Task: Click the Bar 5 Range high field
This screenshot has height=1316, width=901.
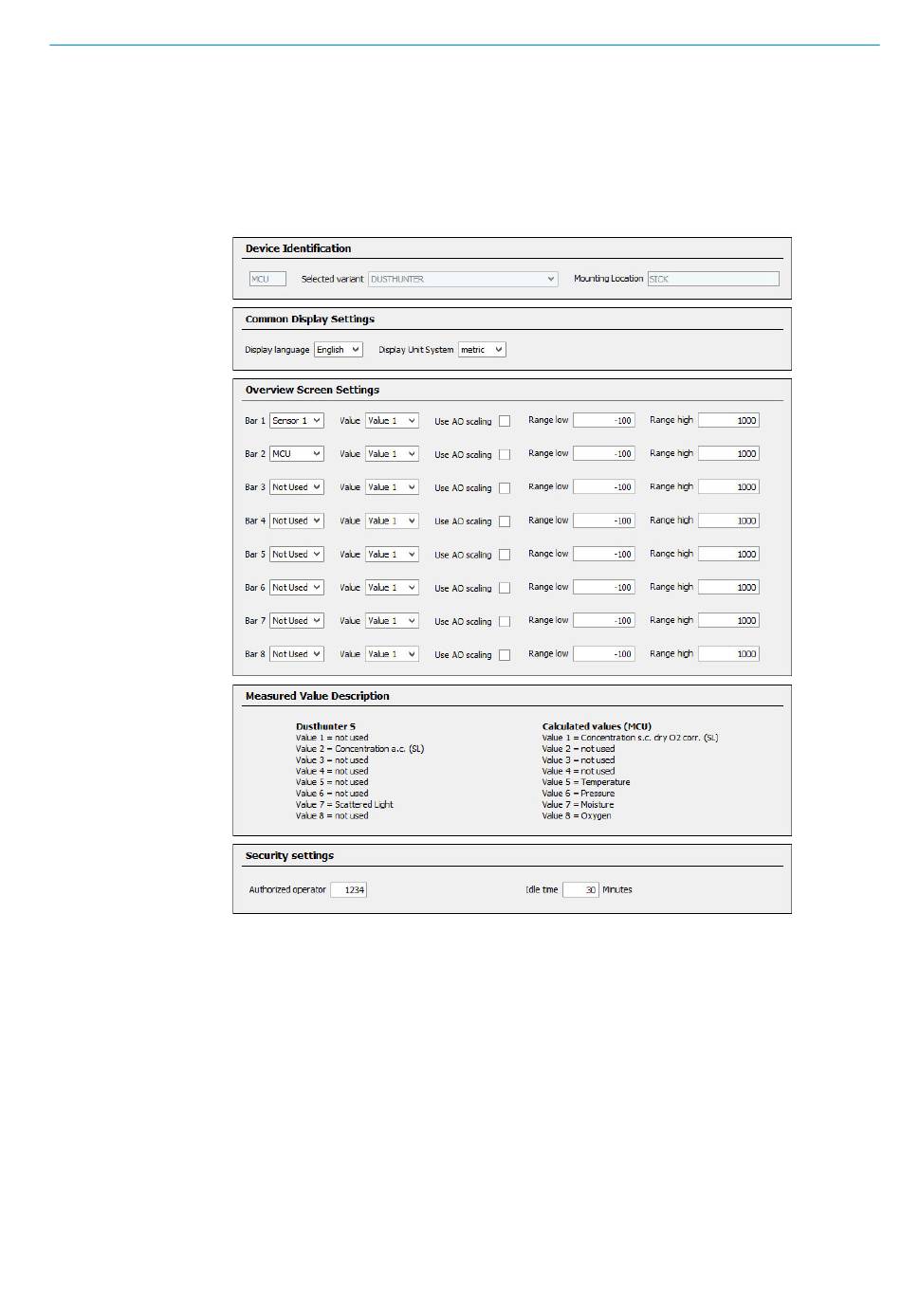Action: coord(728,555)
